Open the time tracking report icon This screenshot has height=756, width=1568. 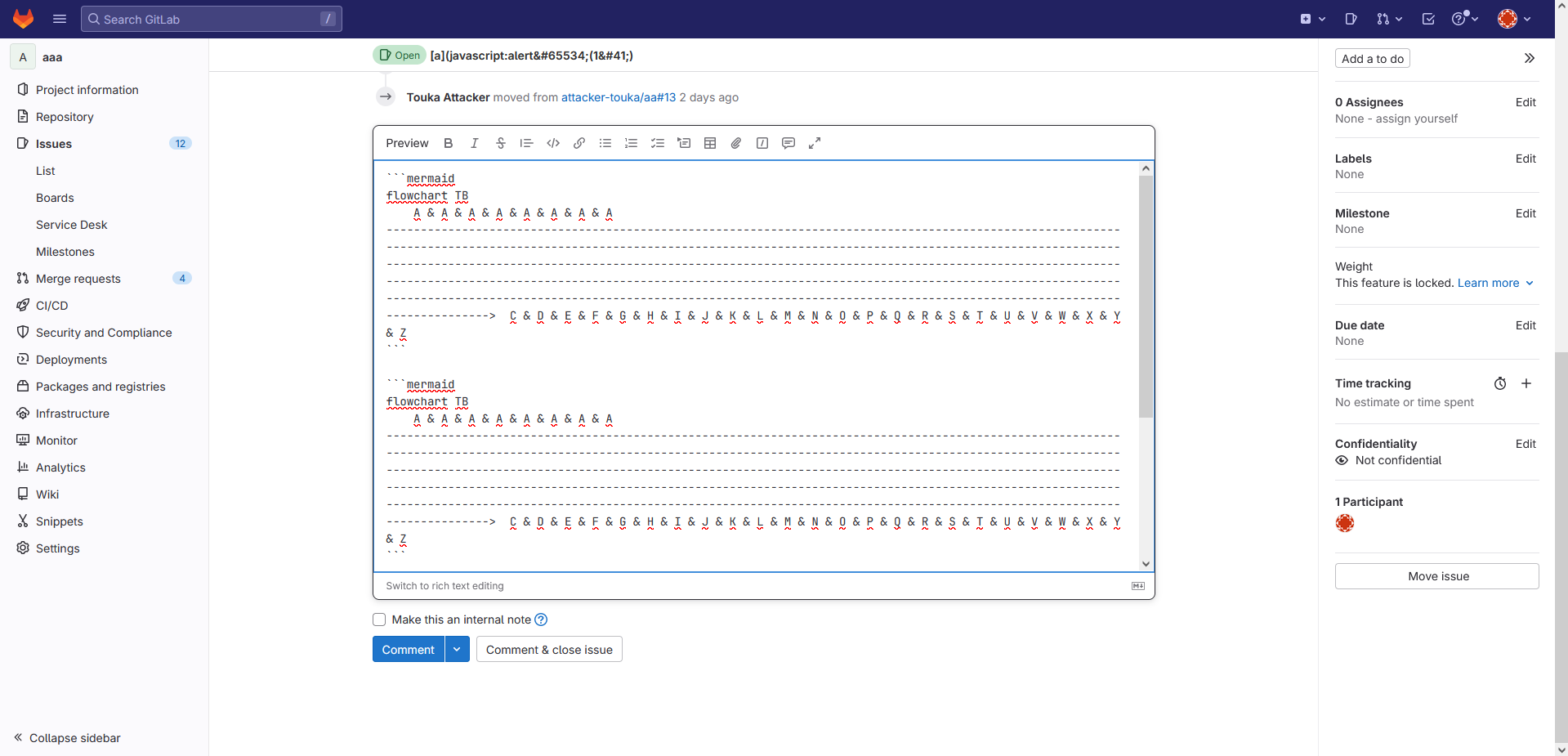tap(1500, 383)
